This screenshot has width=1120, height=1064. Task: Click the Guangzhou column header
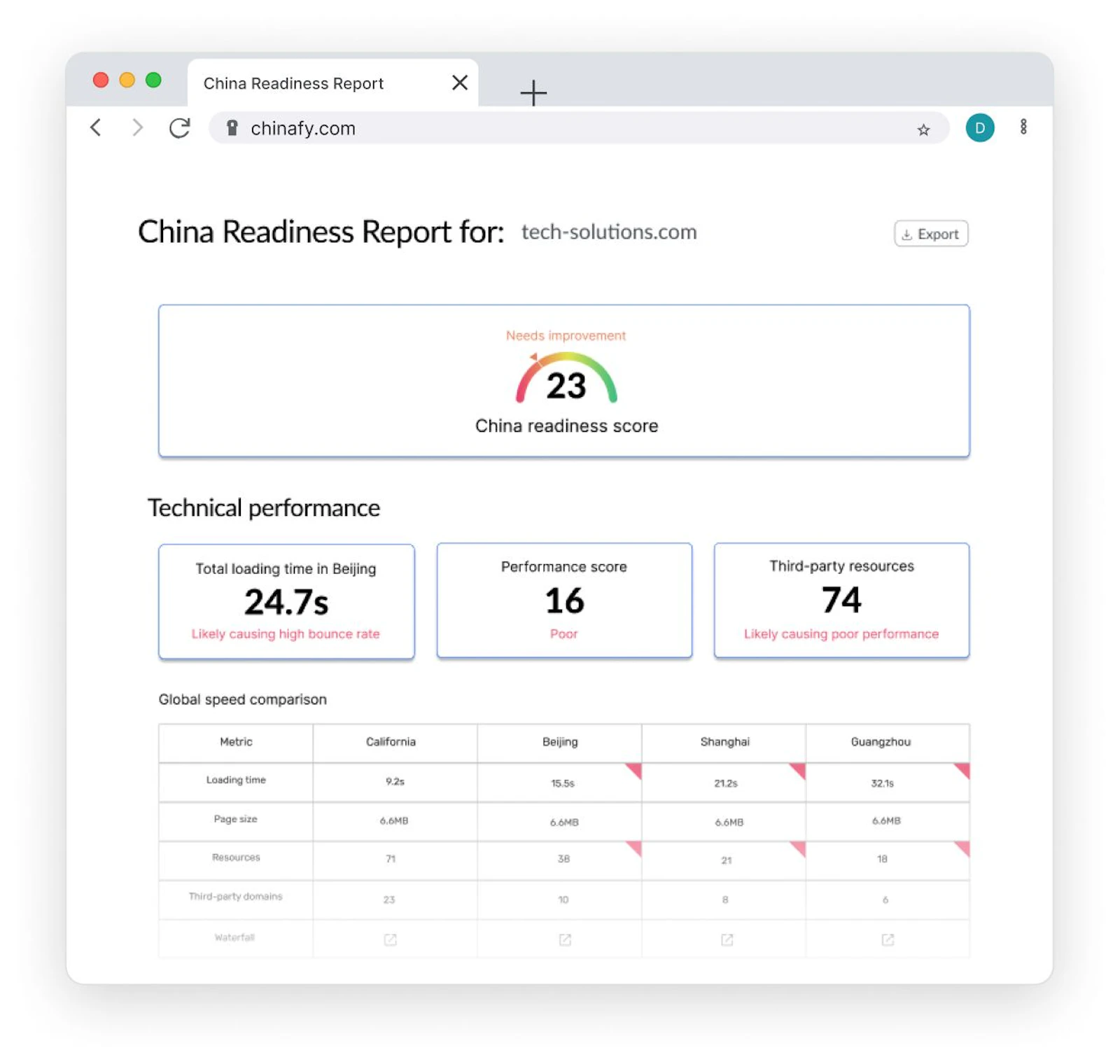tap(881, 741)
